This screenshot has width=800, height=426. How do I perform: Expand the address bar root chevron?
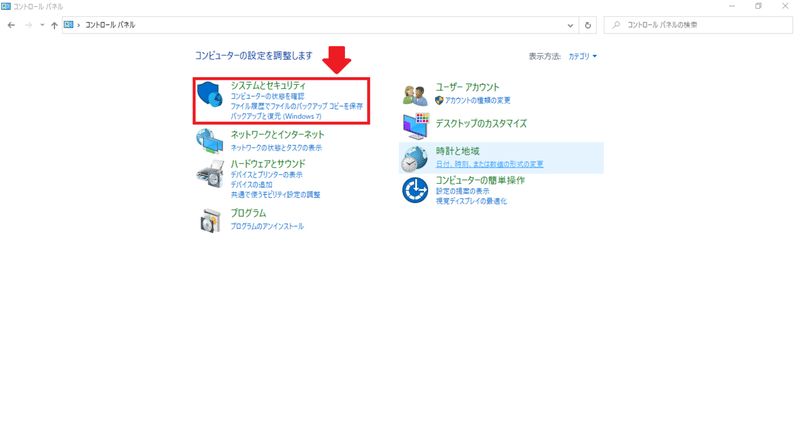79,25
